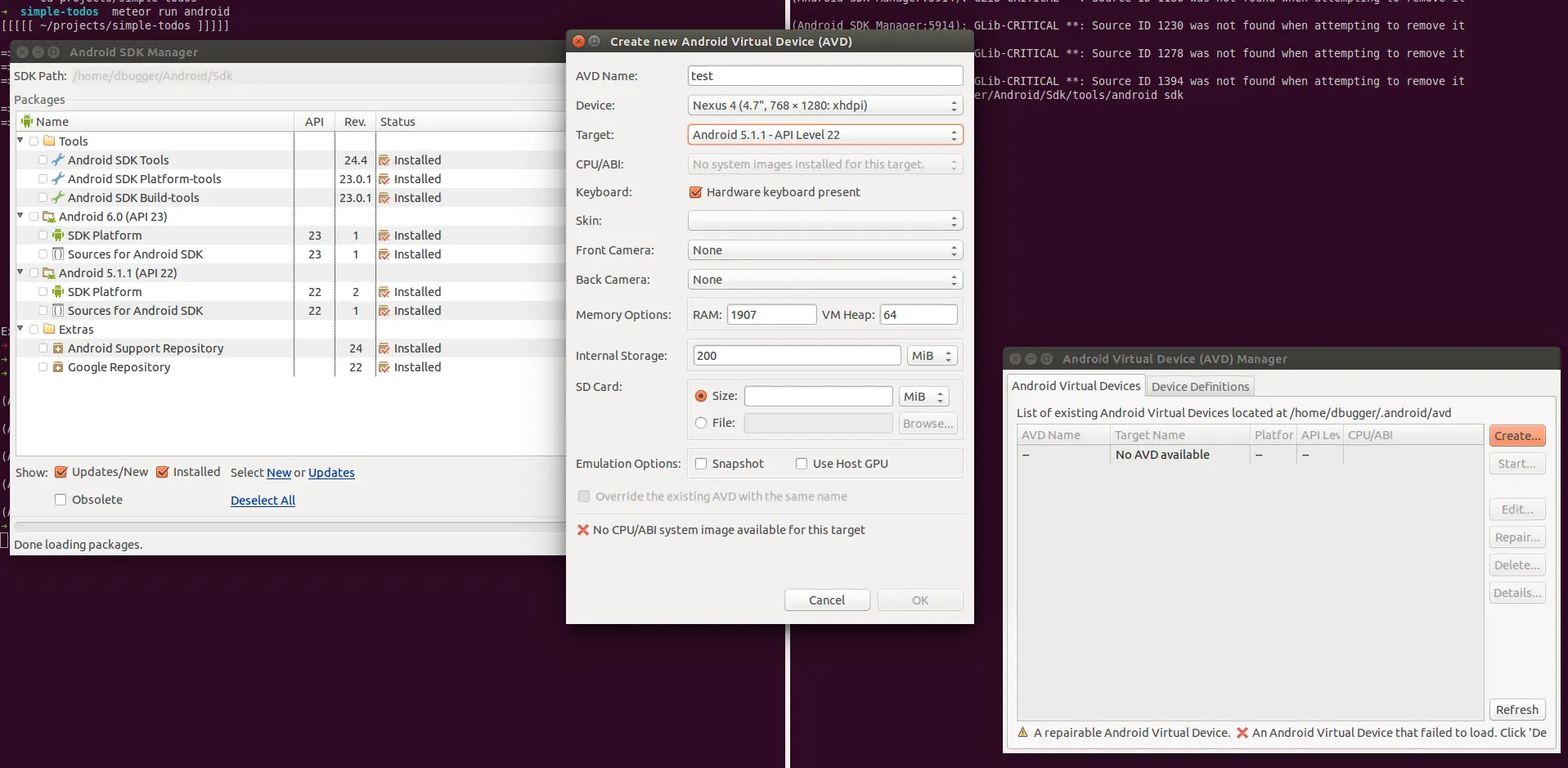Select the SD Card Size radio button
This screenshot has height=768, width=1568.
701,396
